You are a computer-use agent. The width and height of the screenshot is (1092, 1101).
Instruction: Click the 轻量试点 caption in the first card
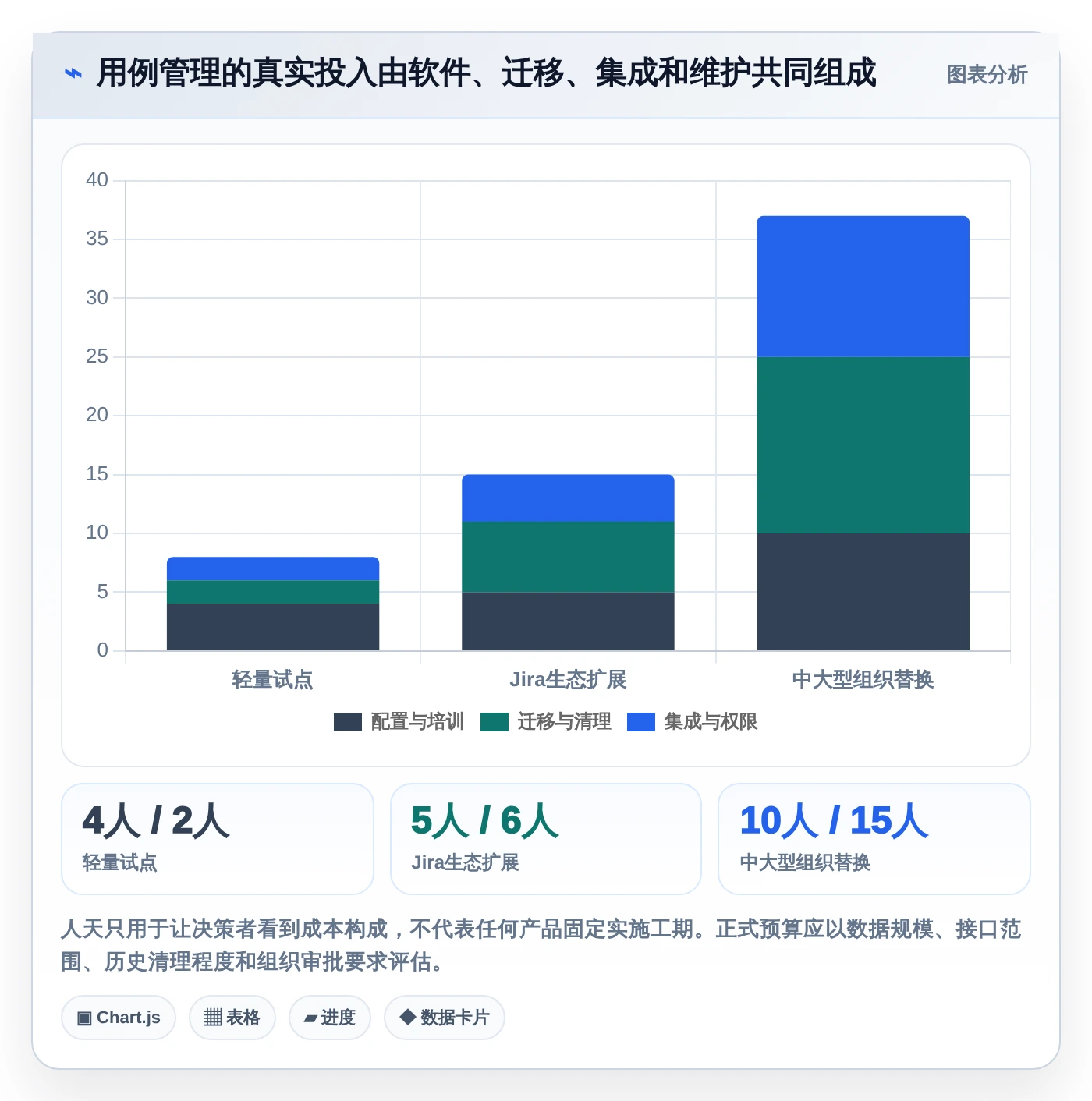point(120,863)
